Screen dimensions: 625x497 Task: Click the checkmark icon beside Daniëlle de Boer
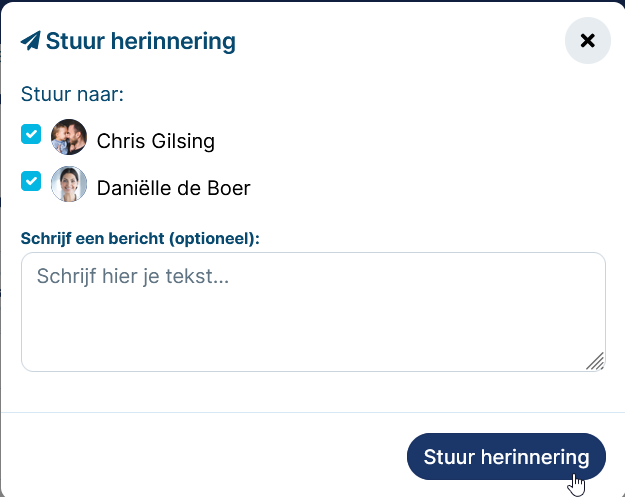[x=31, y=181]
